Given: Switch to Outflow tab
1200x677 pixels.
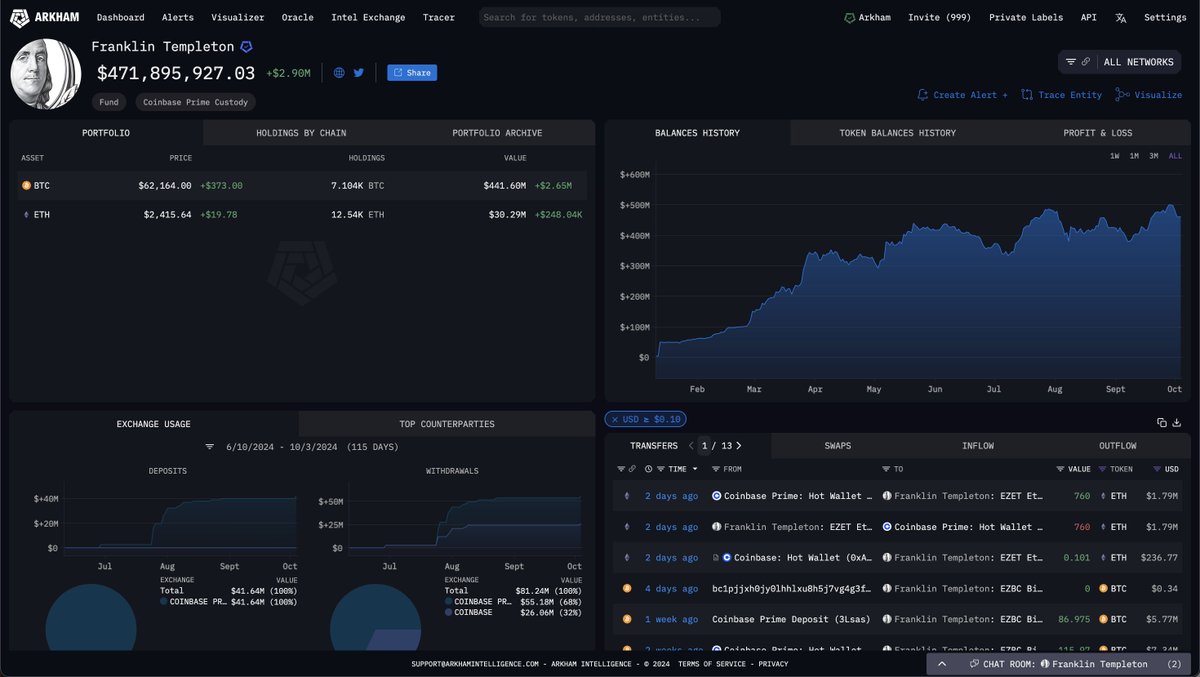Looking at the screenshot, I should coord(1118,445).
